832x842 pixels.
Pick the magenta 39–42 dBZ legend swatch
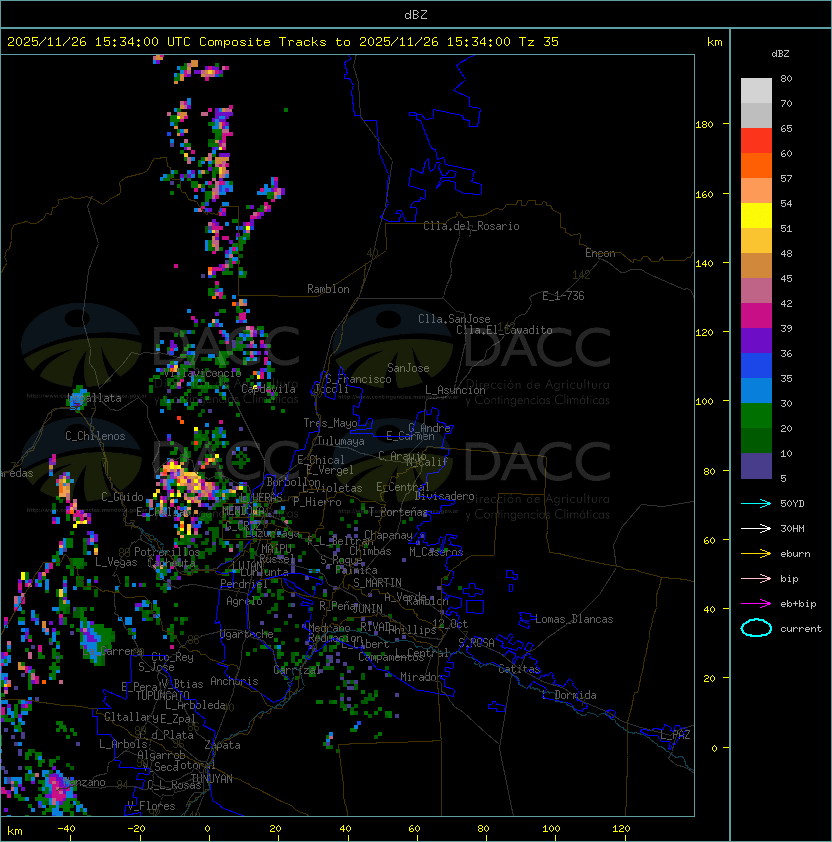coord(756,316)
